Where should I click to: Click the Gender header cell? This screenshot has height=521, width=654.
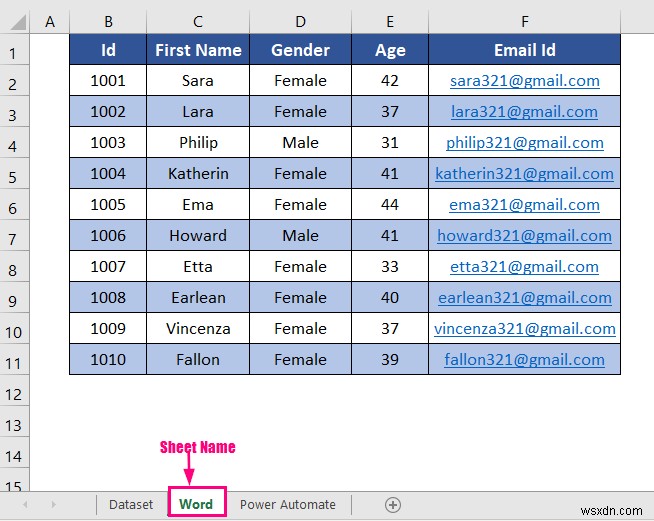[x=300, y=50]
